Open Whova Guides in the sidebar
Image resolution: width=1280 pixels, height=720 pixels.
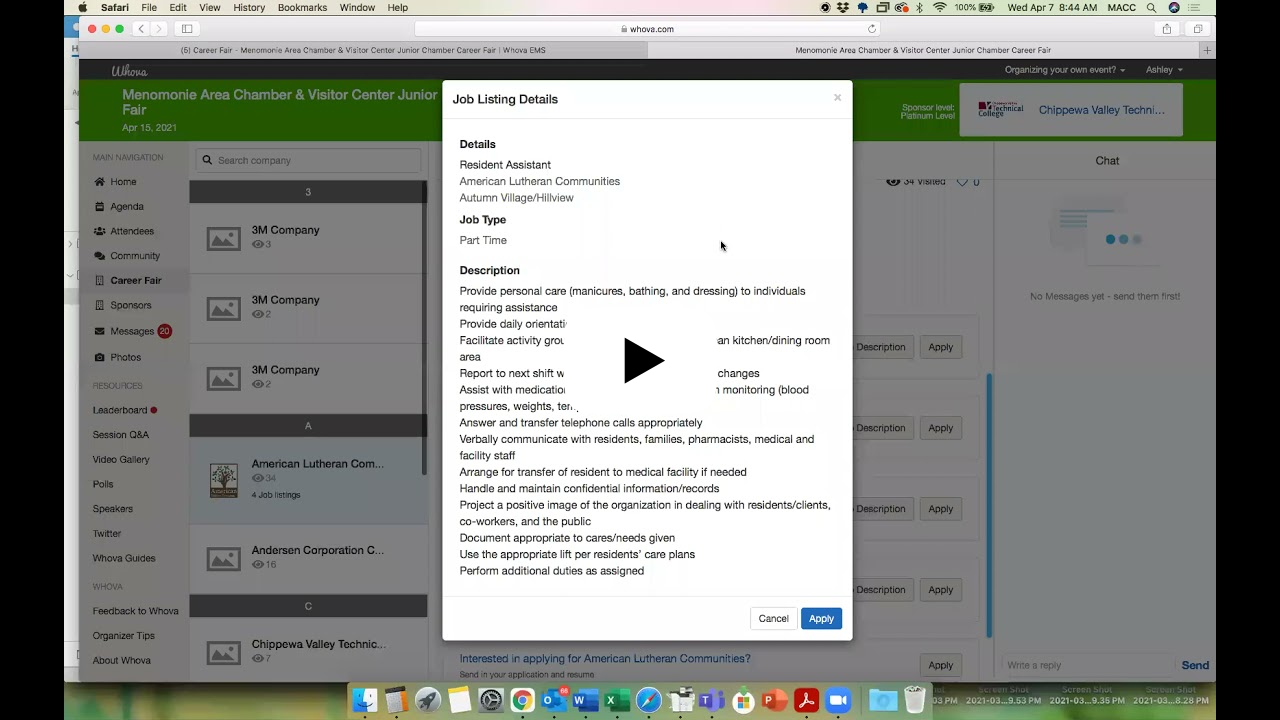pos(124,558)
